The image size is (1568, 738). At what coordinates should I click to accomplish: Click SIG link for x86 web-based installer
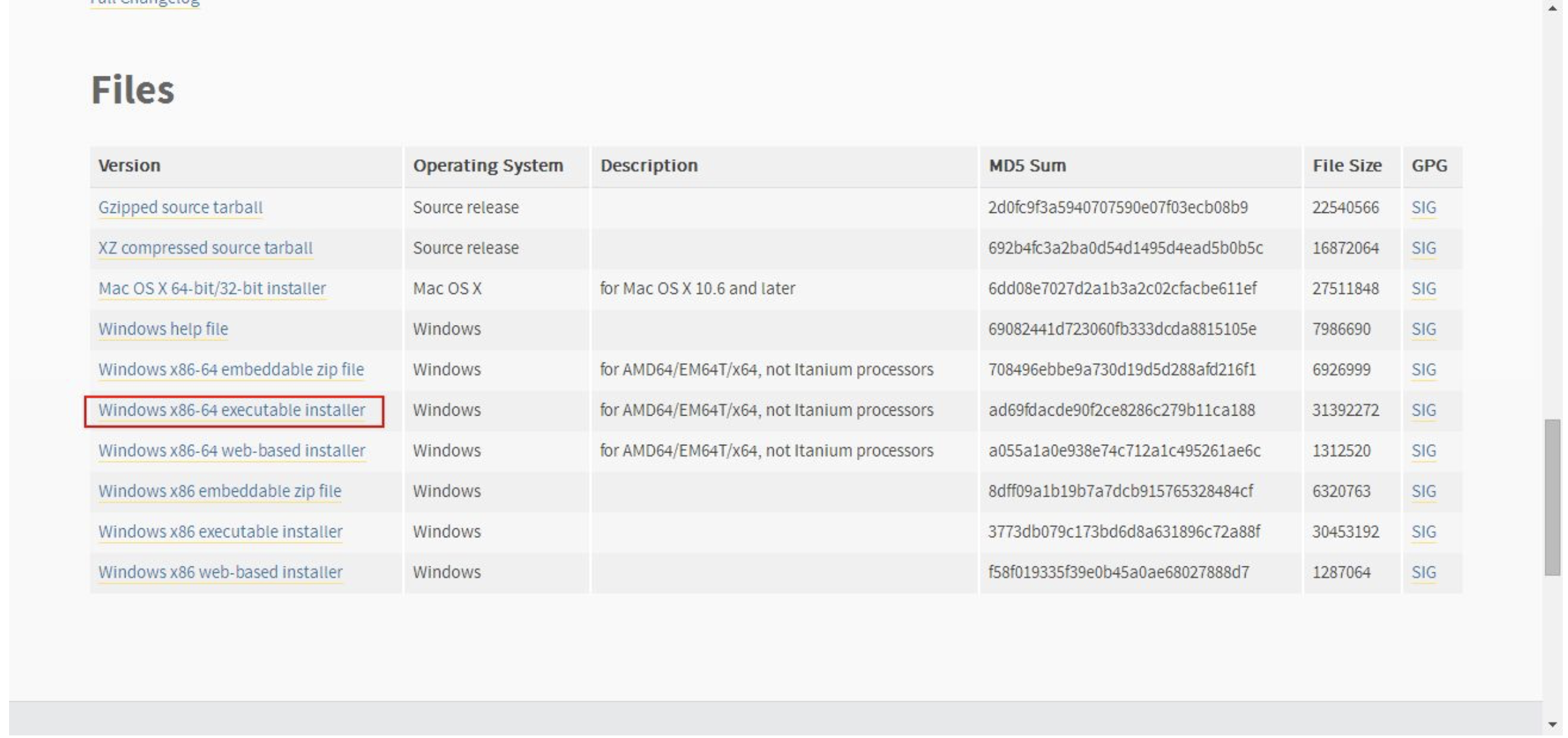pos(1423,572)
